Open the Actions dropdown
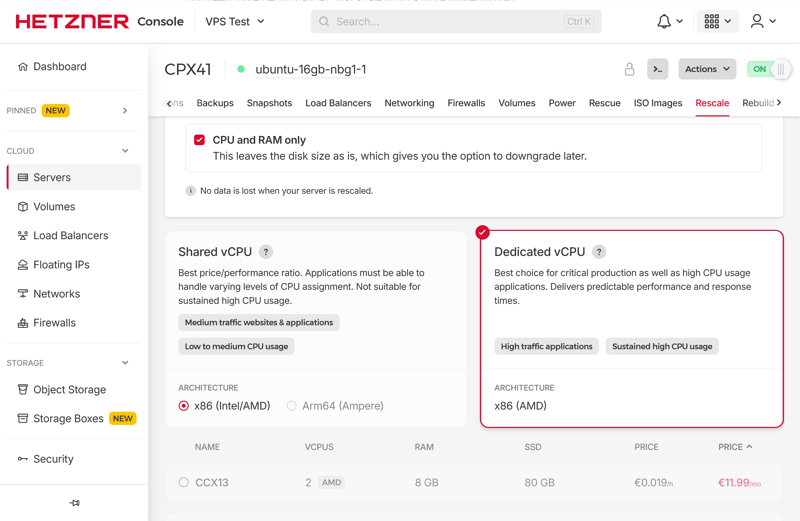 [x=707, y=69]
